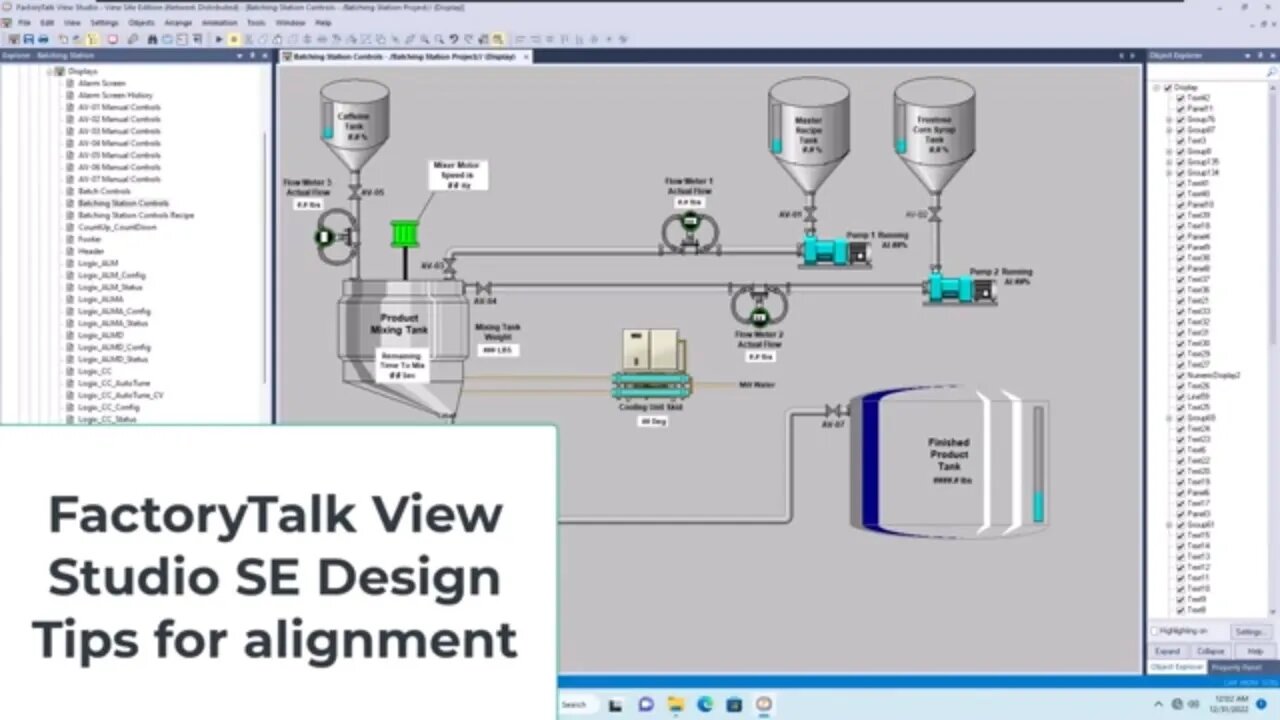Screen dimensions: 1280x720
Task: Click the yellow Edit Display stop icon
Action: pyautogui.click(x=233, y=39)
